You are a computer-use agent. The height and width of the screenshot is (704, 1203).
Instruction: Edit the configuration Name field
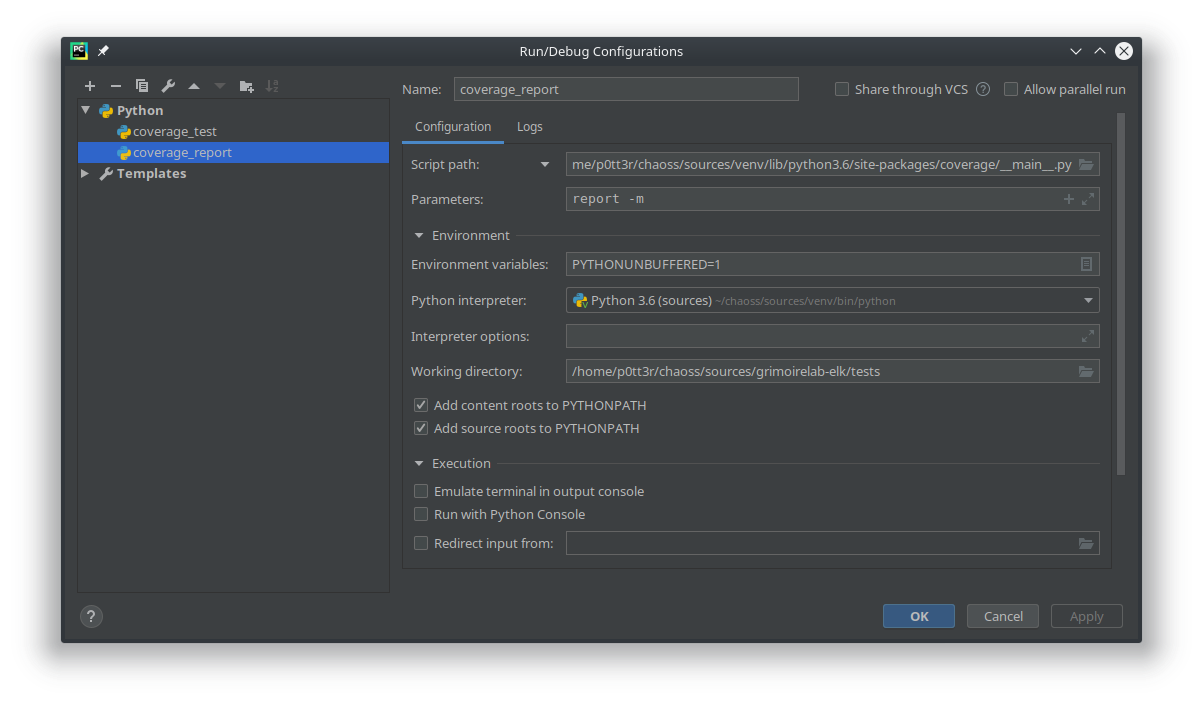pos(626,89)
